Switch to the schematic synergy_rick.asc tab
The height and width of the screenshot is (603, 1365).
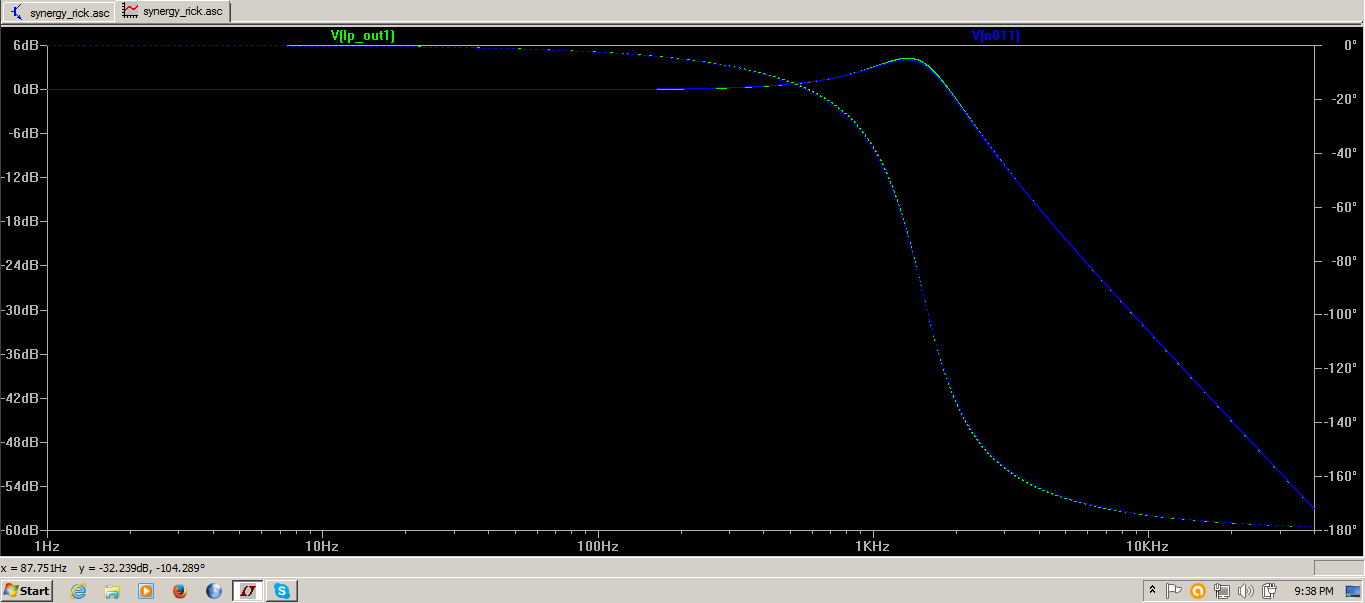[58, 12]
